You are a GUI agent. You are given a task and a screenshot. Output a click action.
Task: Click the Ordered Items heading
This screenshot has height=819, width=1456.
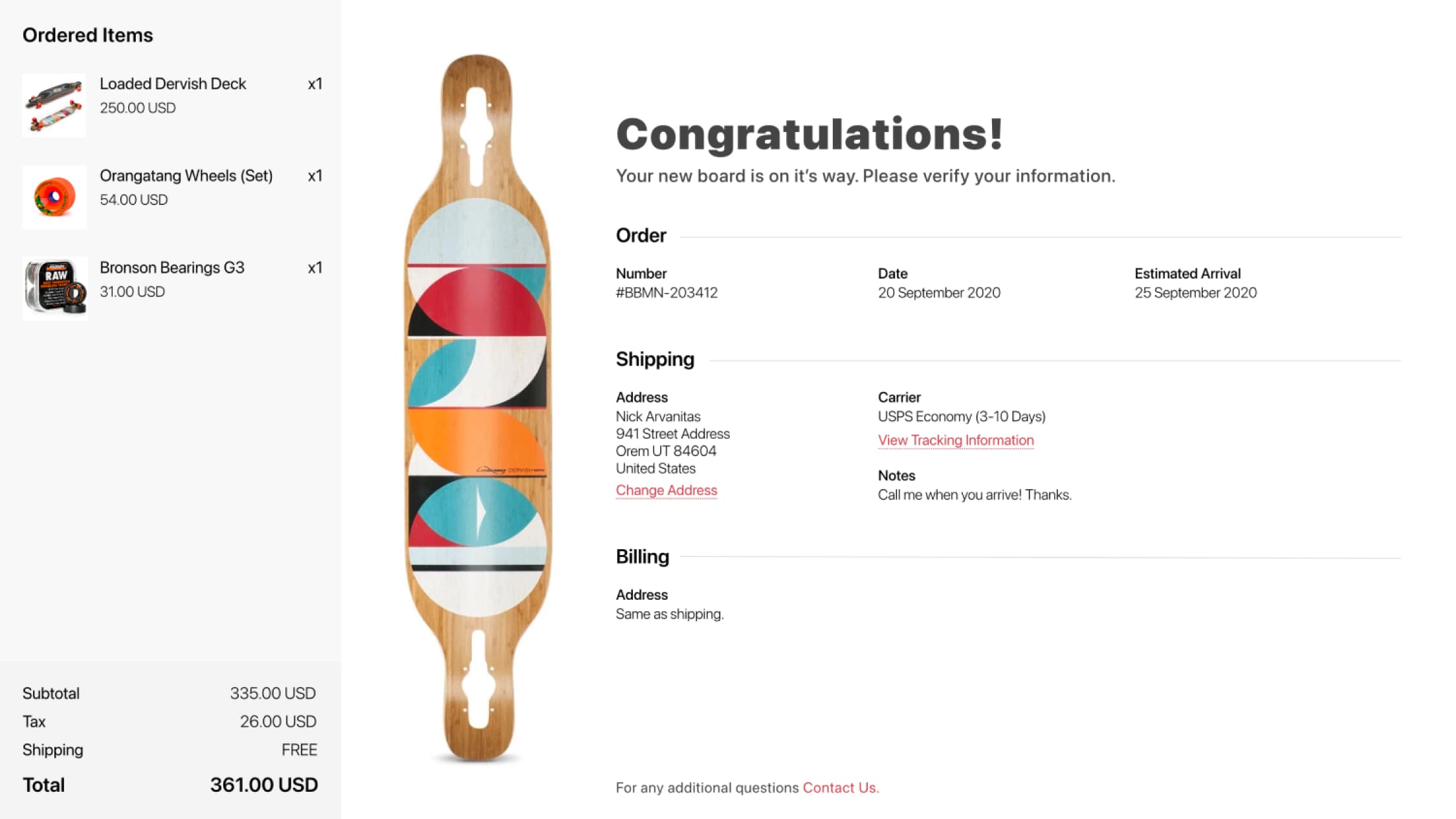coord(88,35)
